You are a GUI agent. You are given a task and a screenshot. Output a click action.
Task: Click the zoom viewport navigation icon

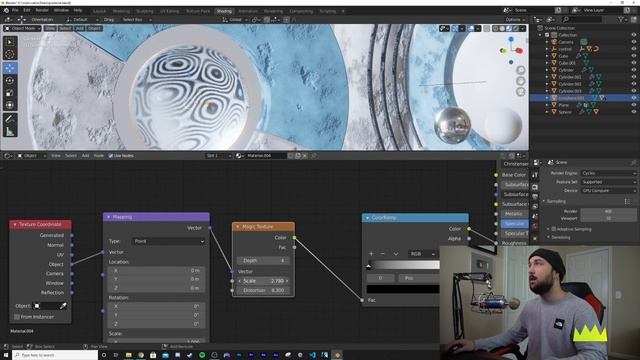point(521,70)
